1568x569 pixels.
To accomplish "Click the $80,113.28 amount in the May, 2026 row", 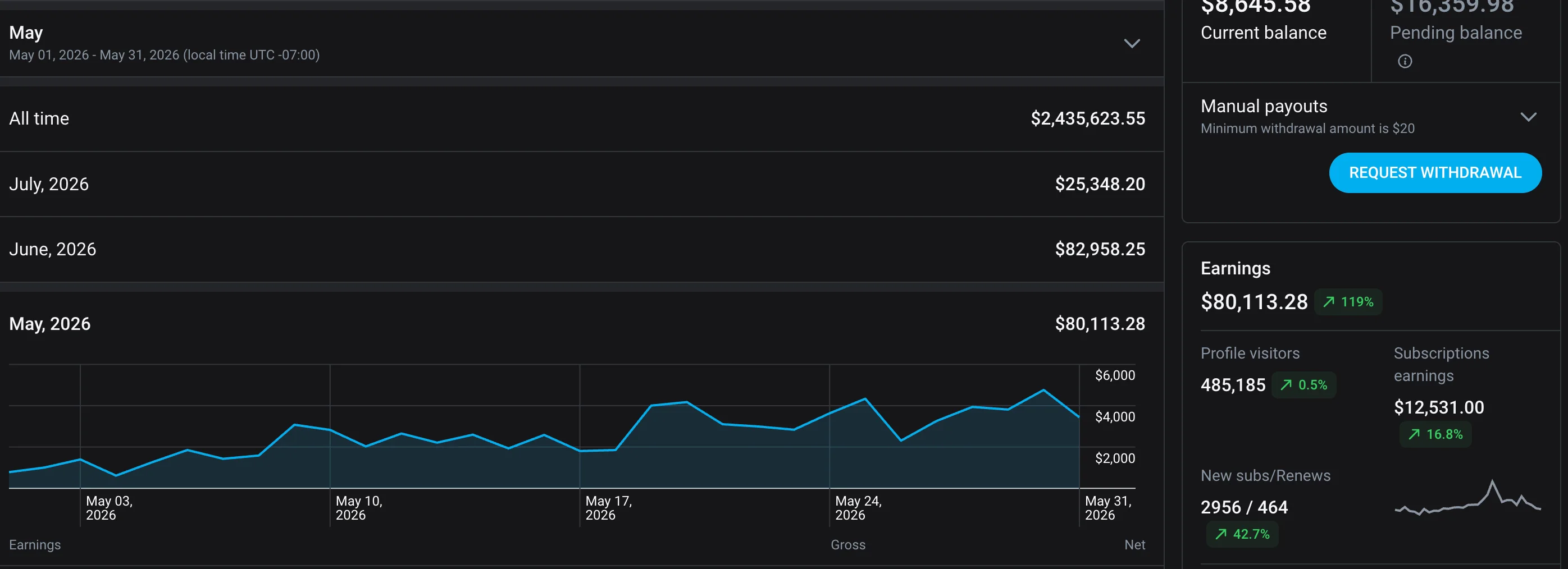I will pos(1100,323).
